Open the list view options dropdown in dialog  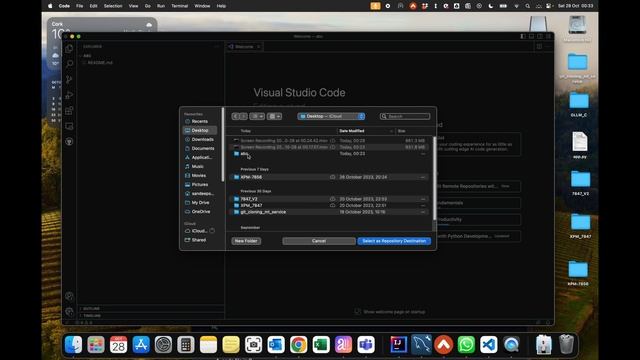[x=257, y=116]
